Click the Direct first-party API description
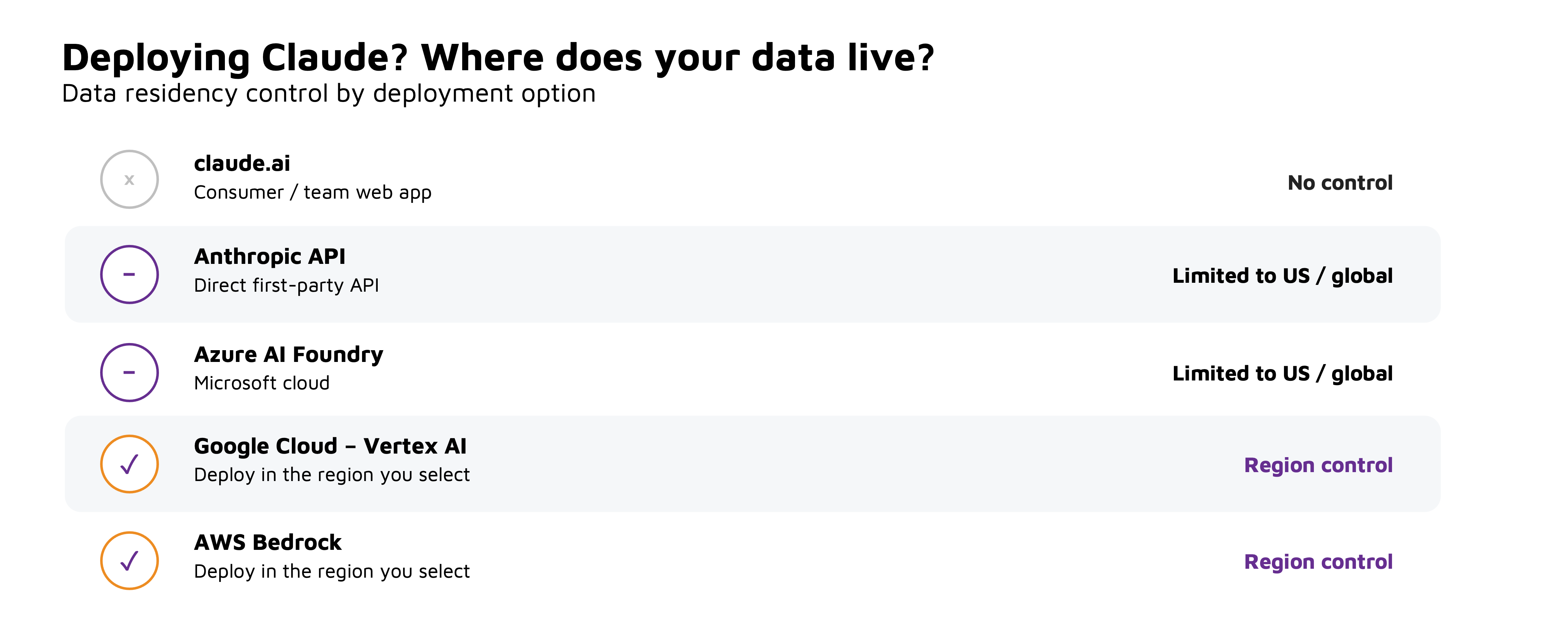 tap(286, 286)
